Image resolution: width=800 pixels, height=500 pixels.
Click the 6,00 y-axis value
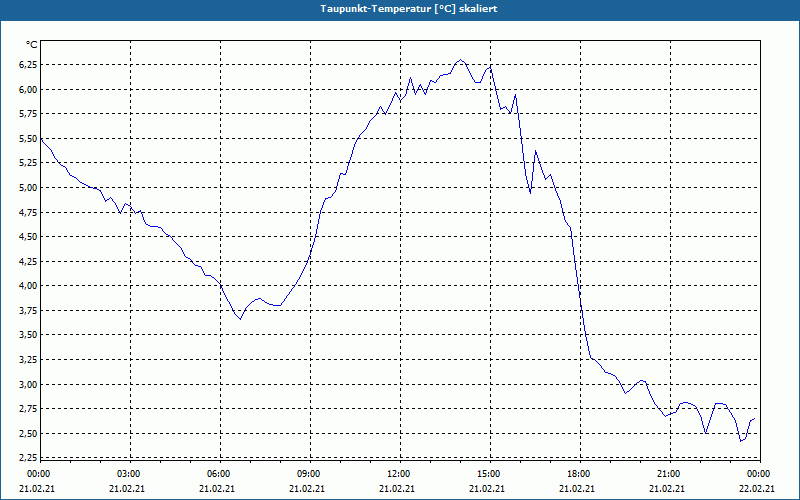28,89
